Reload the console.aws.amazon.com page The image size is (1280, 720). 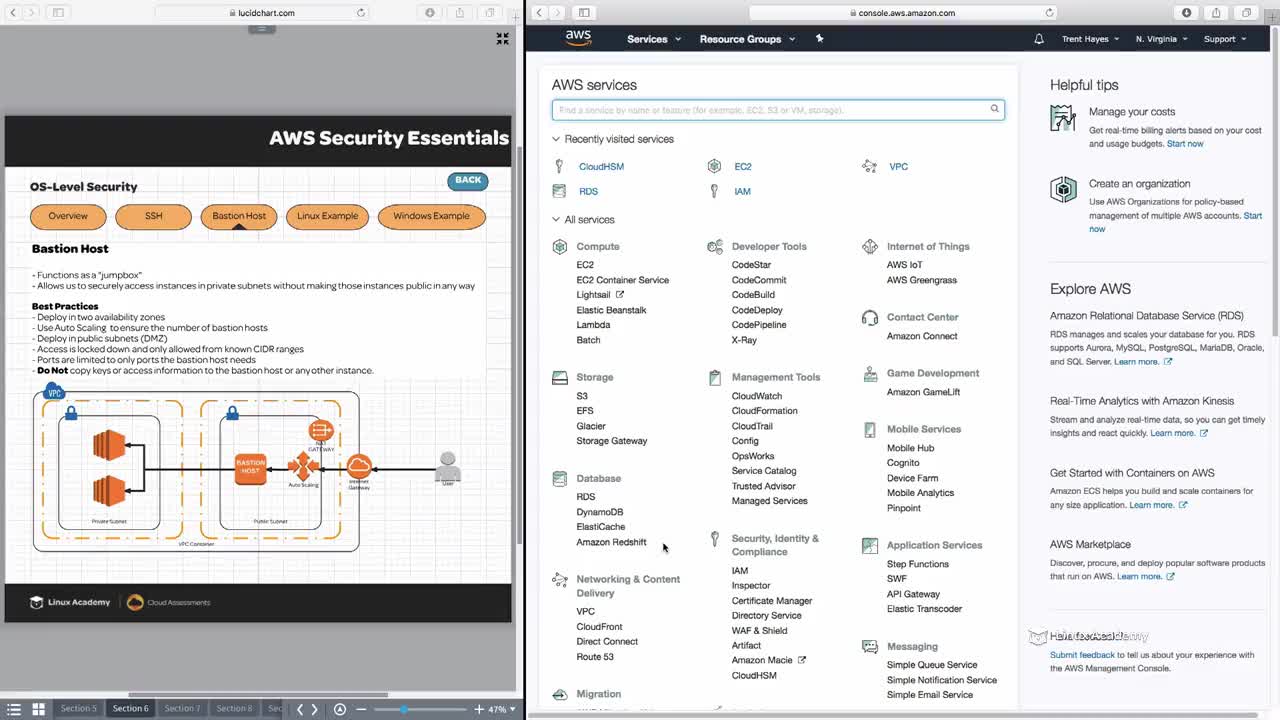tap(1049, 13)
